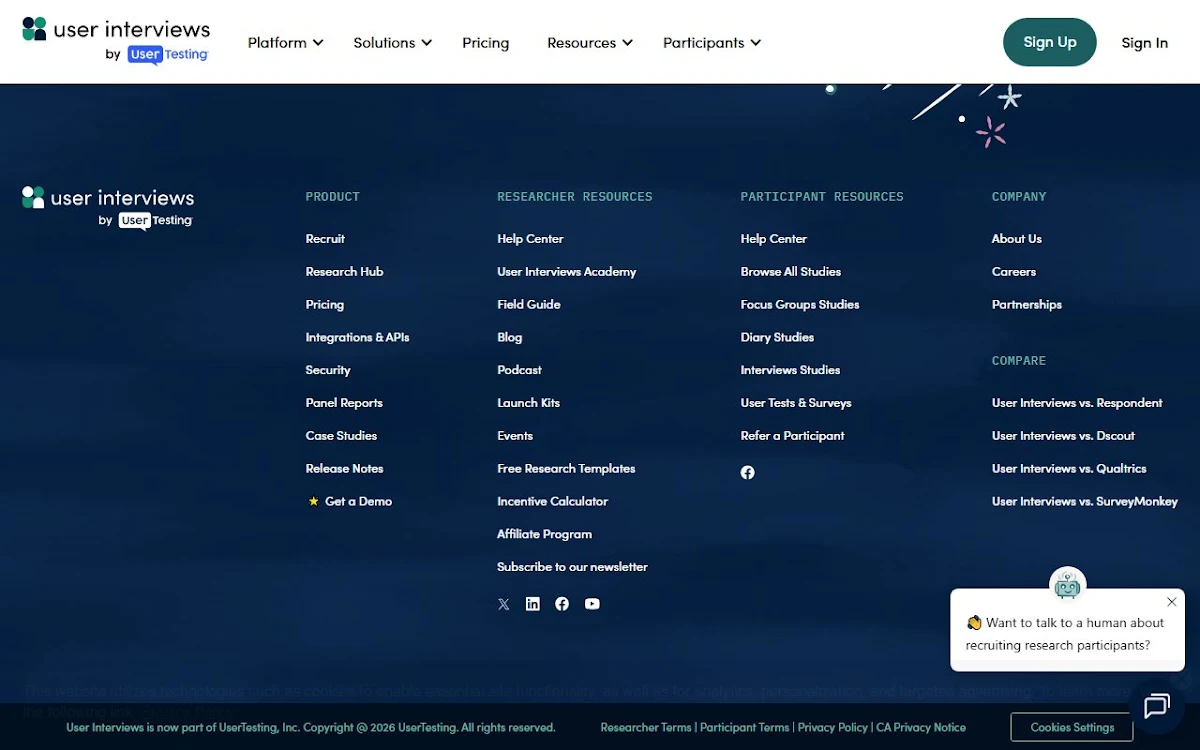This screenshot has height=750, width=1200.
Task: Open Panel Reports link
Action: [344, 403]
